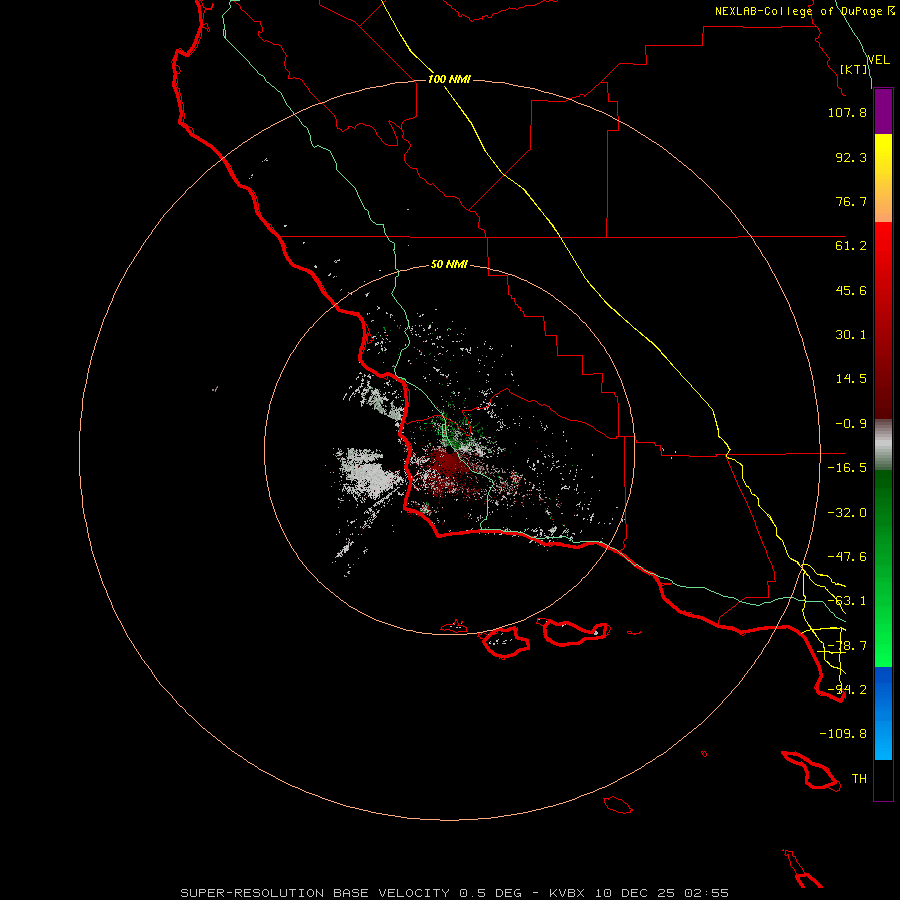Click the -47.6 legend value

tap(847, 557)
